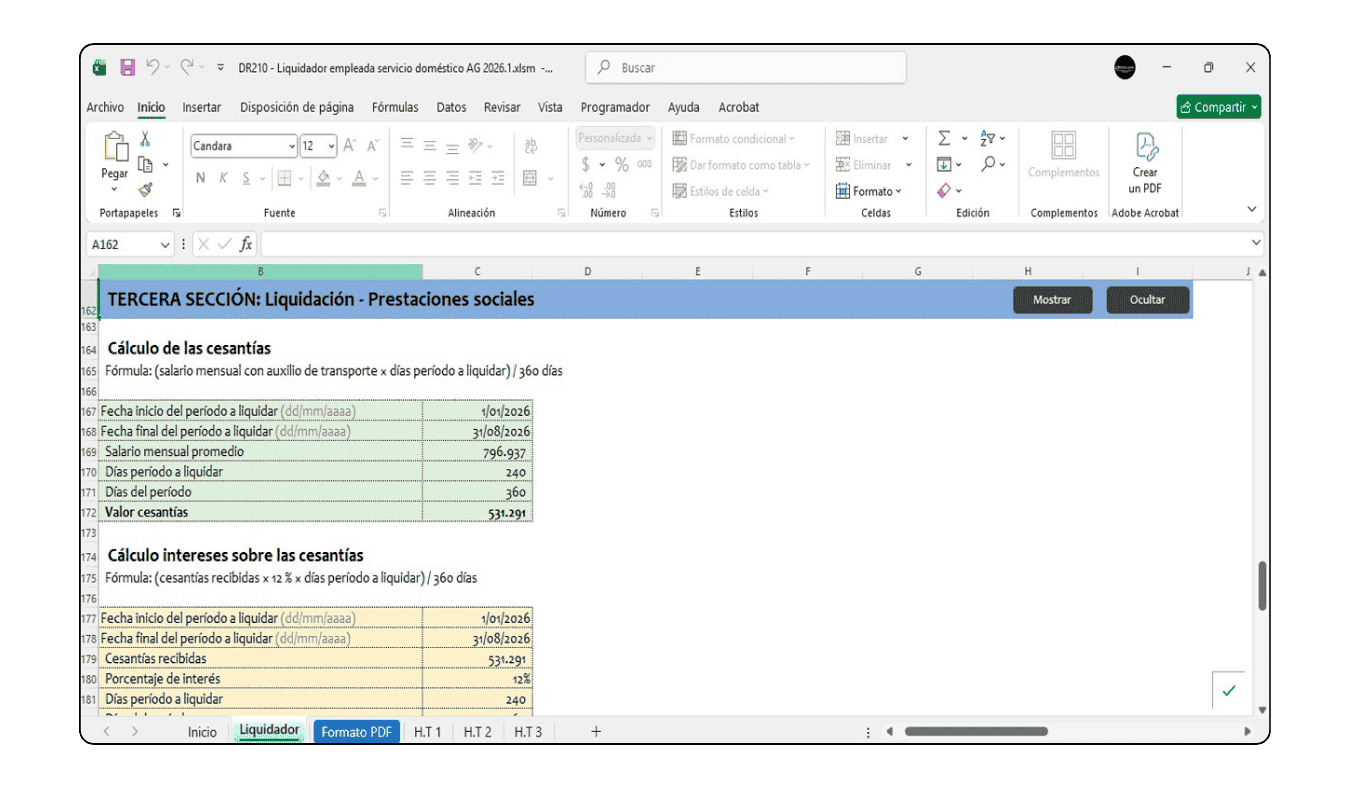Click the Create PDF Acrobat icon
Screen dimensions: 1350x788
coord(1145,165)
